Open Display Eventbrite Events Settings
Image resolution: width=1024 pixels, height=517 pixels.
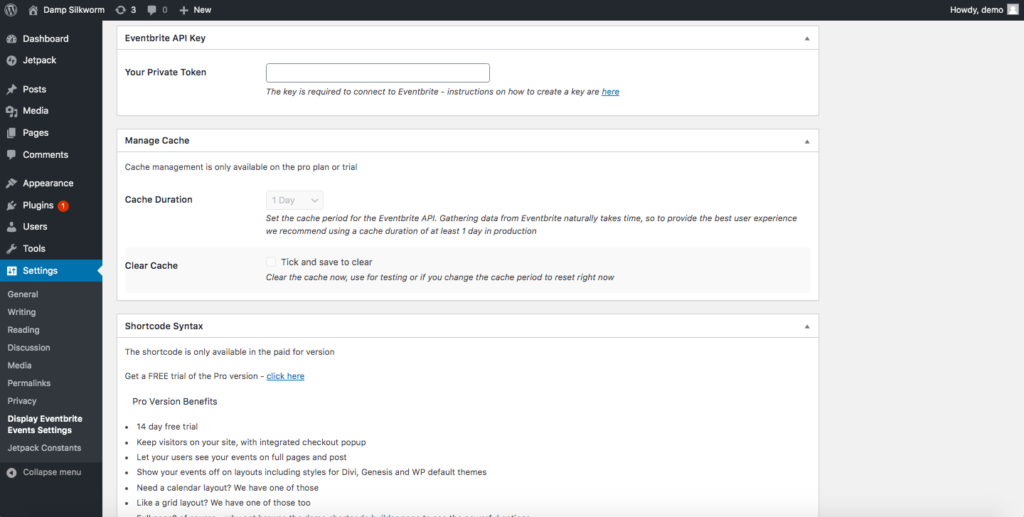[45, 424]
